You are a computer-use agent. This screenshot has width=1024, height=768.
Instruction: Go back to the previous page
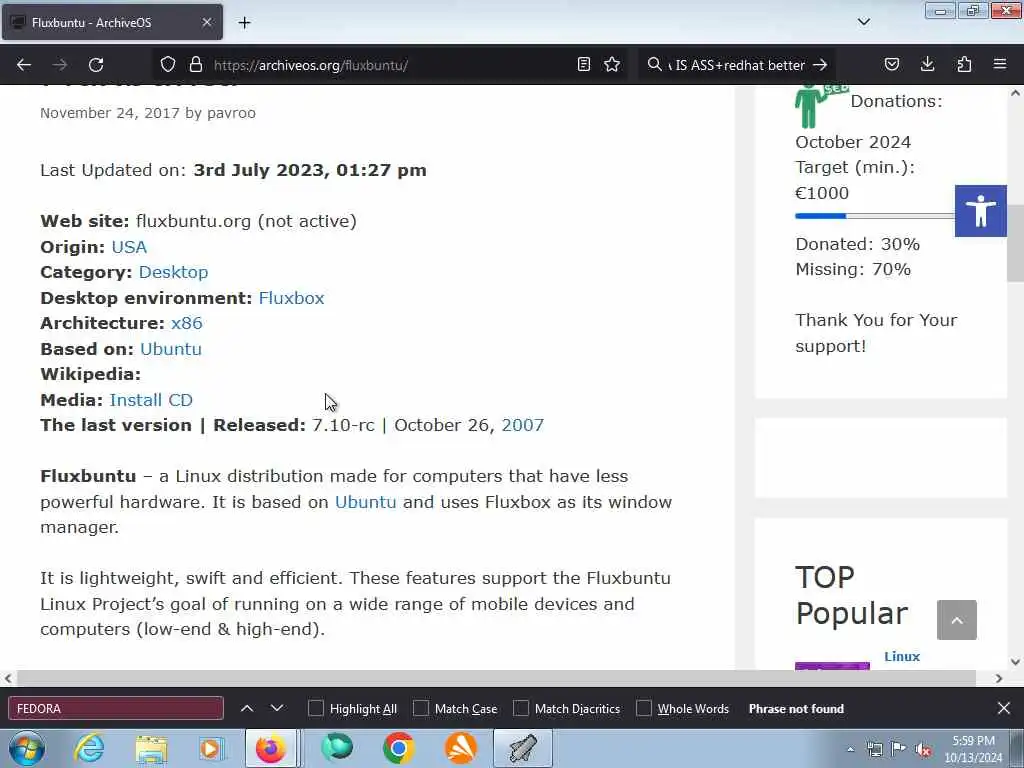(24, 65)
